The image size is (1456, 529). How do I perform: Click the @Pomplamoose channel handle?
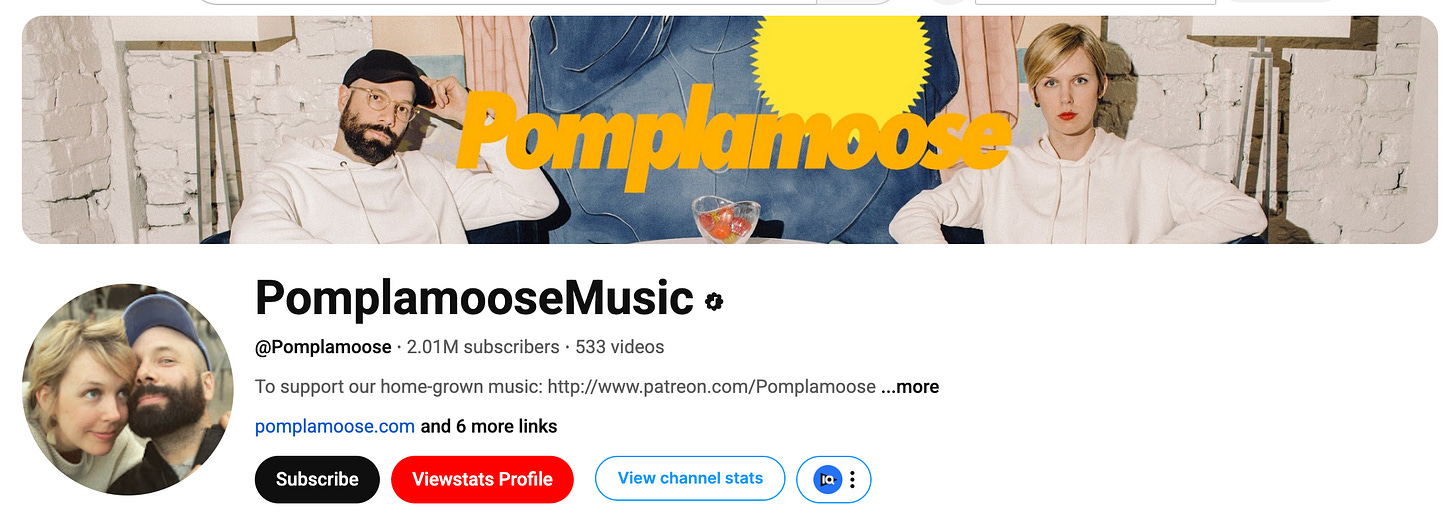pos(323,347)
